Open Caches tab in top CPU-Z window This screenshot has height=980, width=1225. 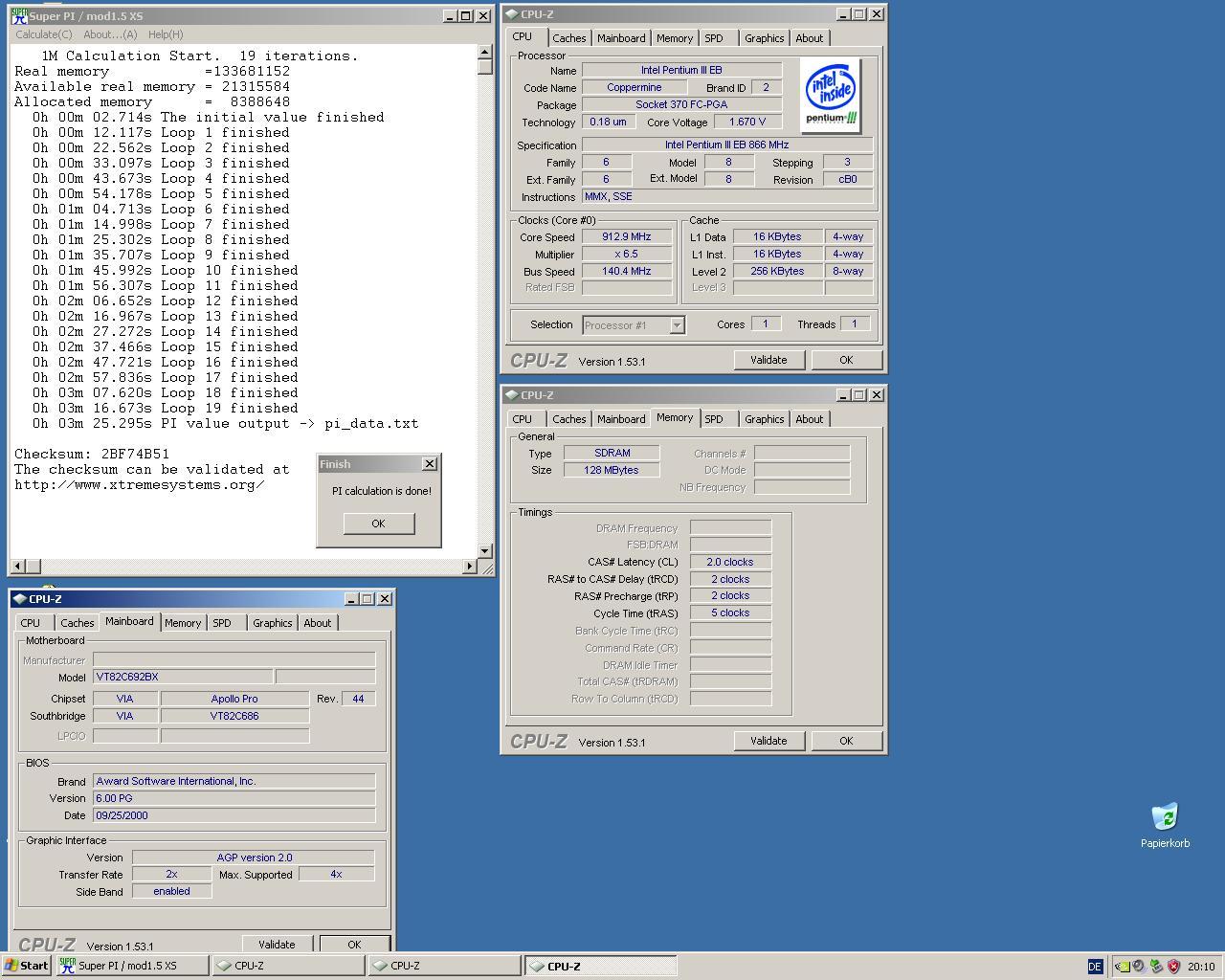(568, 38)
